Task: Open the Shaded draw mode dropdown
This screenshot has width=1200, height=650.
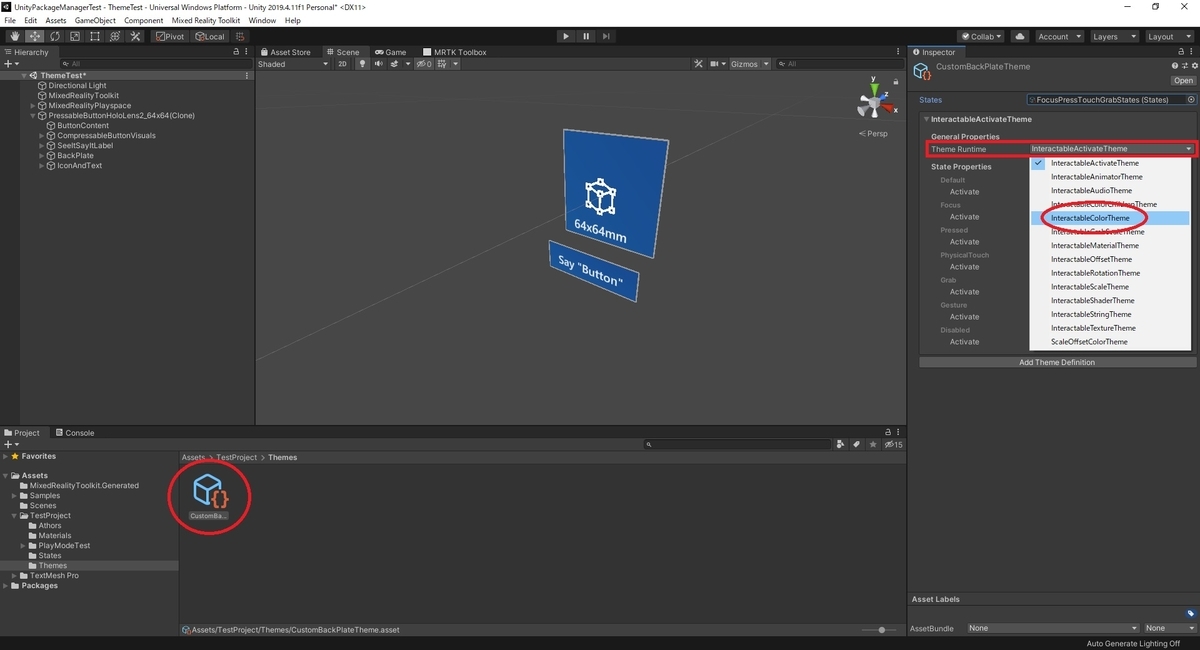Action: [x=293, y=64]
